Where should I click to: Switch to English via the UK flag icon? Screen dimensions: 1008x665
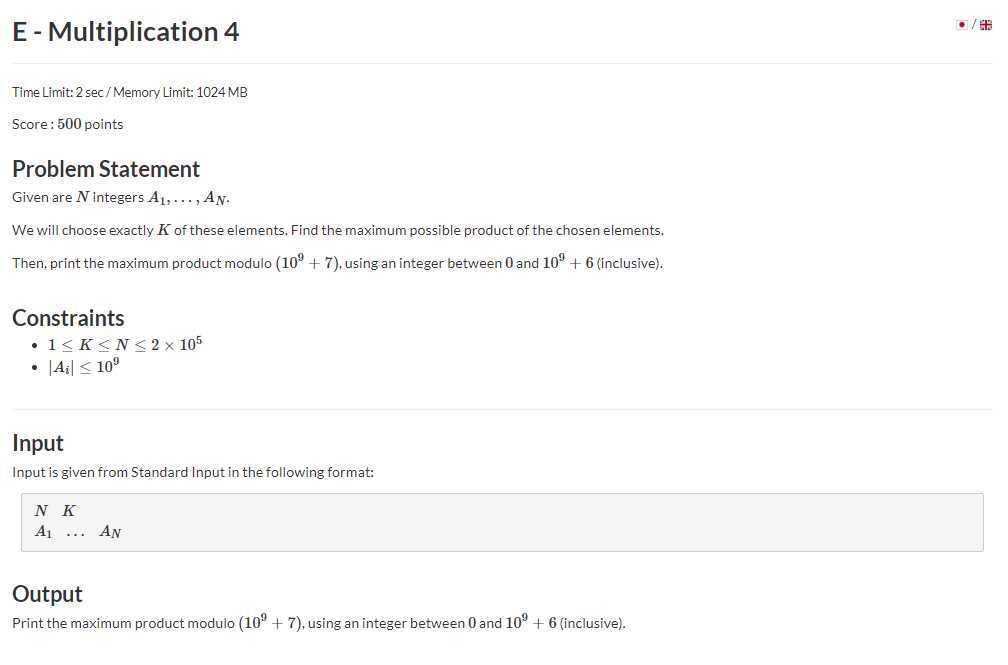tap(986, 25)
